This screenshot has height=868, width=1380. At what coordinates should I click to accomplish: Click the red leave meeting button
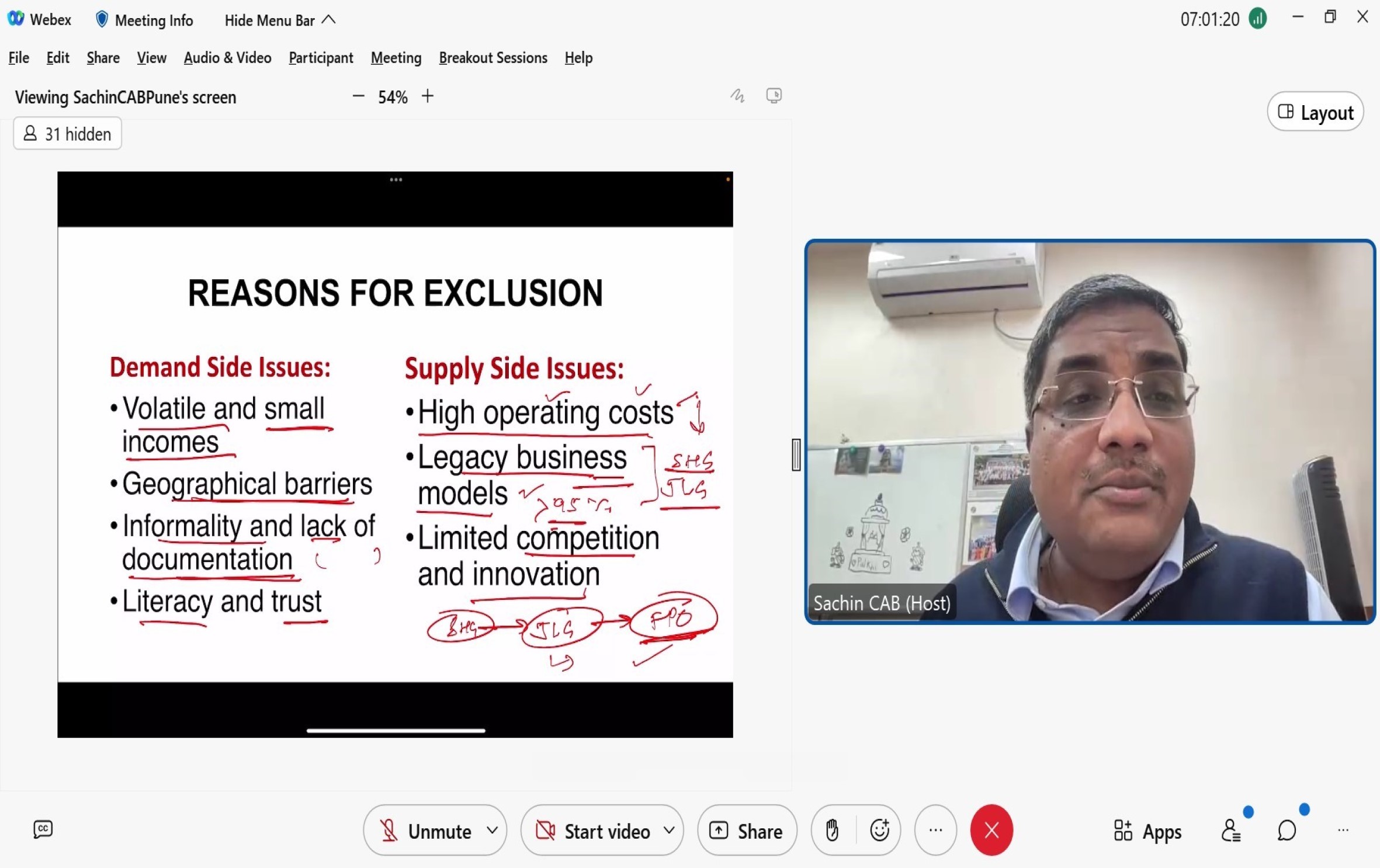(991, 830)
